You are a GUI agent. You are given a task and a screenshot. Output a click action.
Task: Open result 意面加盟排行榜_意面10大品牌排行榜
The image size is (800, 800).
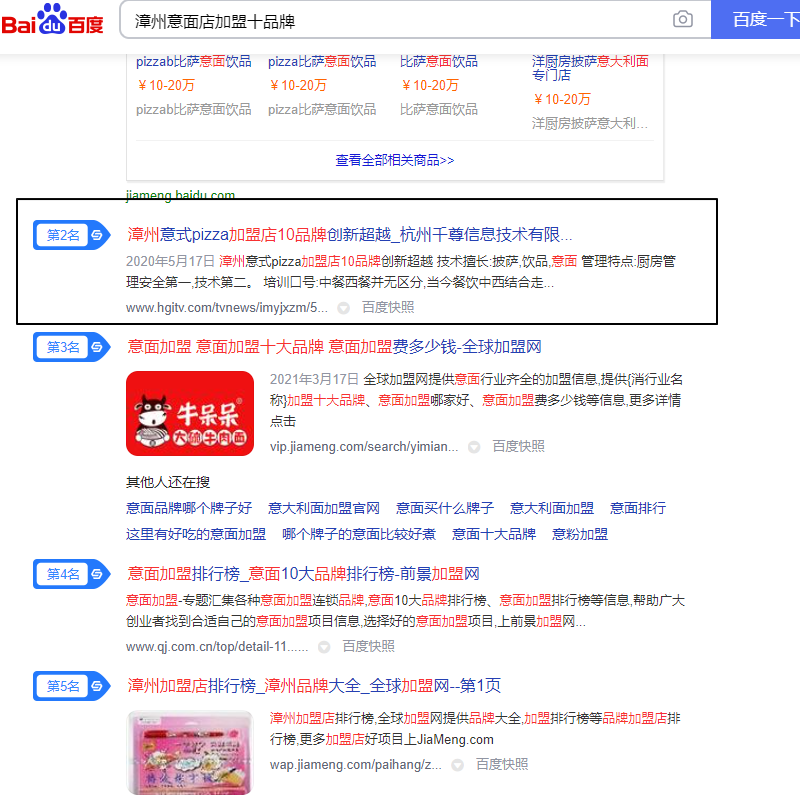coord(304,574)
